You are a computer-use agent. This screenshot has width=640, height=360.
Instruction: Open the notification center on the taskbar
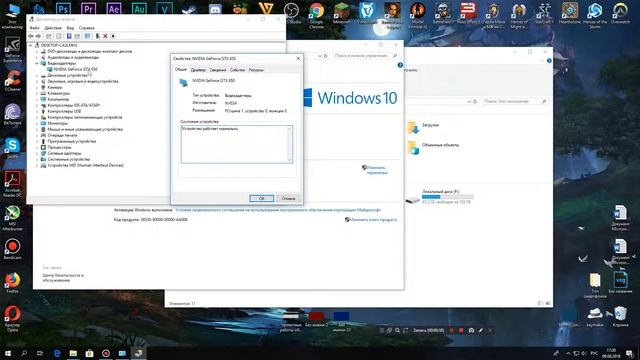[629, 353]
